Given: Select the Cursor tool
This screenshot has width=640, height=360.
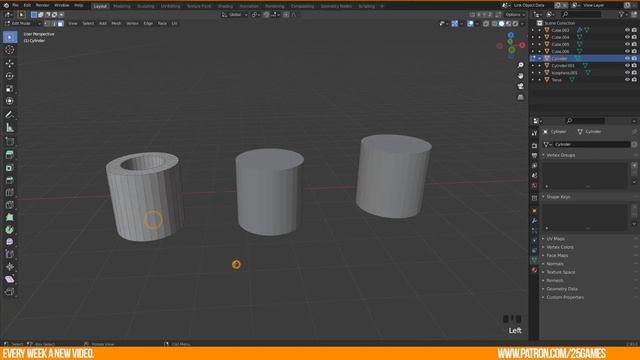Looking at the screenshot, I should [10, 50].
